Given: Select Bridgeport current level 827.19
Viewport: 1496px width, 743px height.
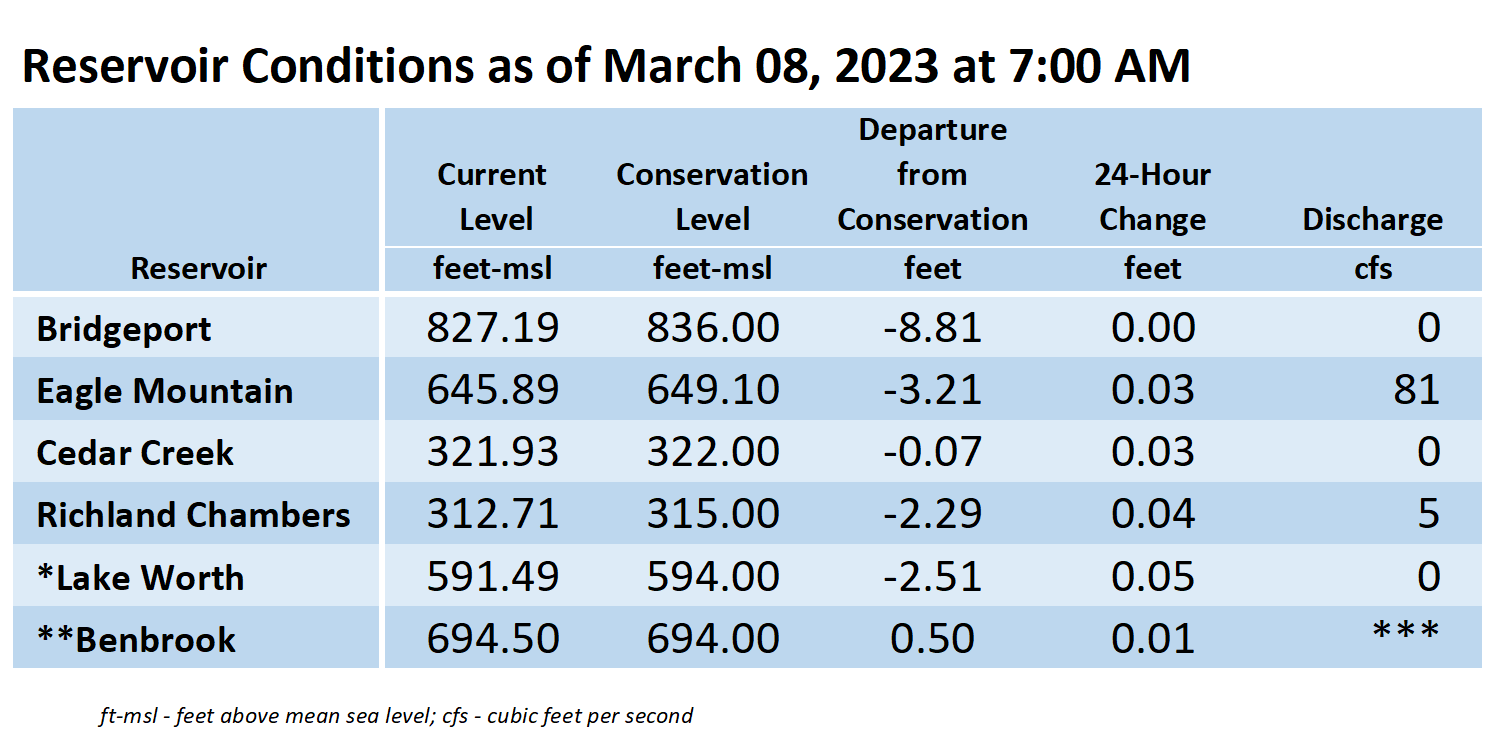Looking at the screenshot, I should tap(492, 328).
